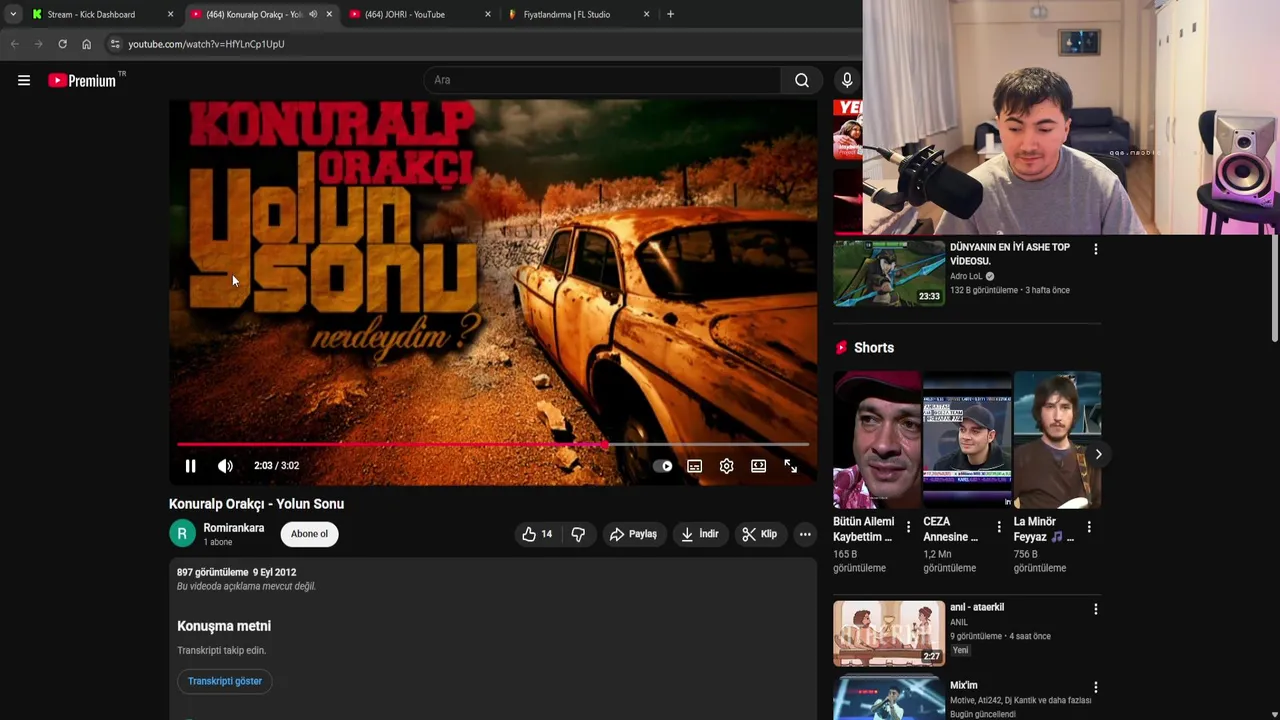
Task: Open the Romirankara channel name link
Action: (x=234, y=528)
